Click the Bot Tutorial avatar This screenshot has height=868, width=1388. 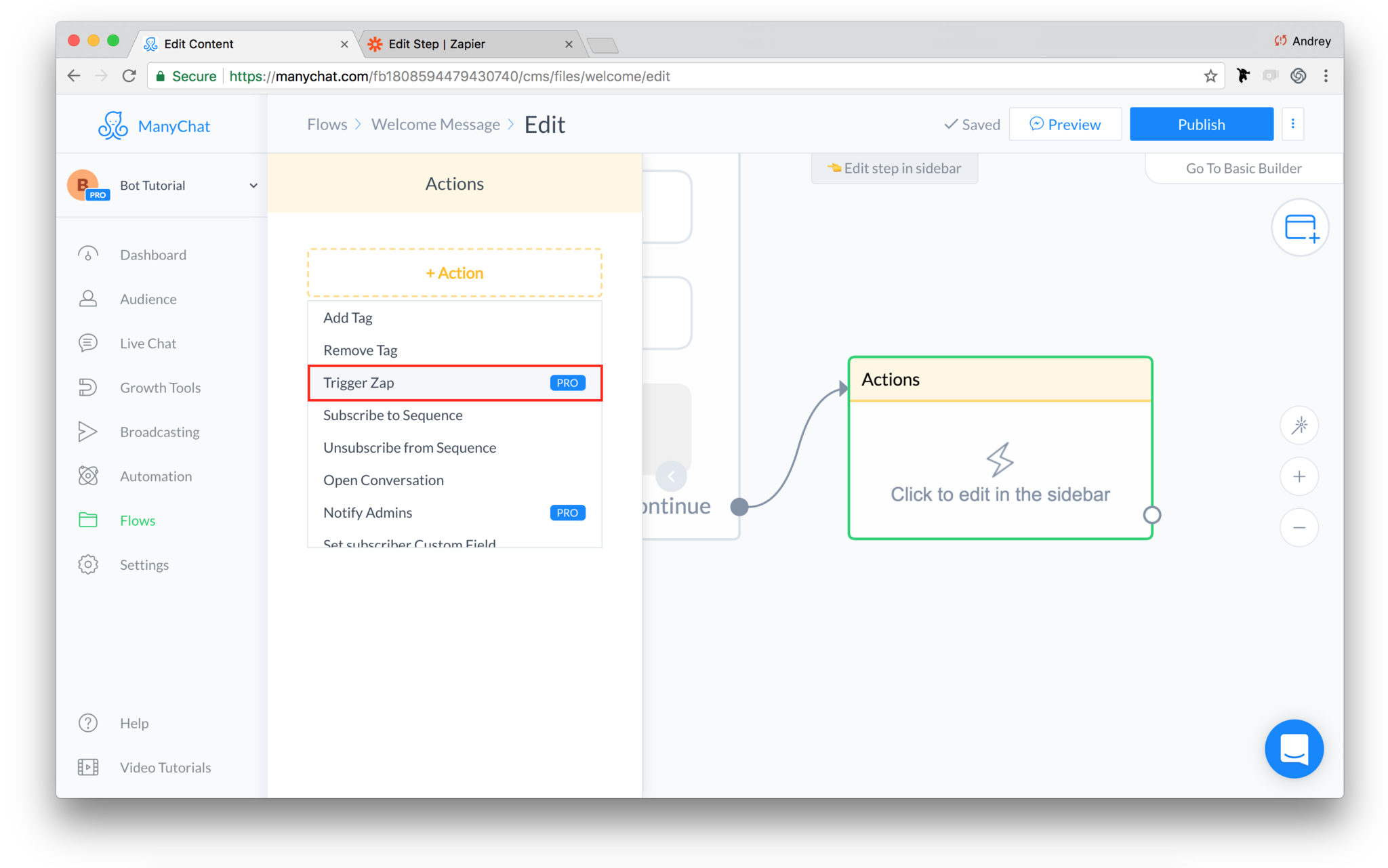point(84,185)
